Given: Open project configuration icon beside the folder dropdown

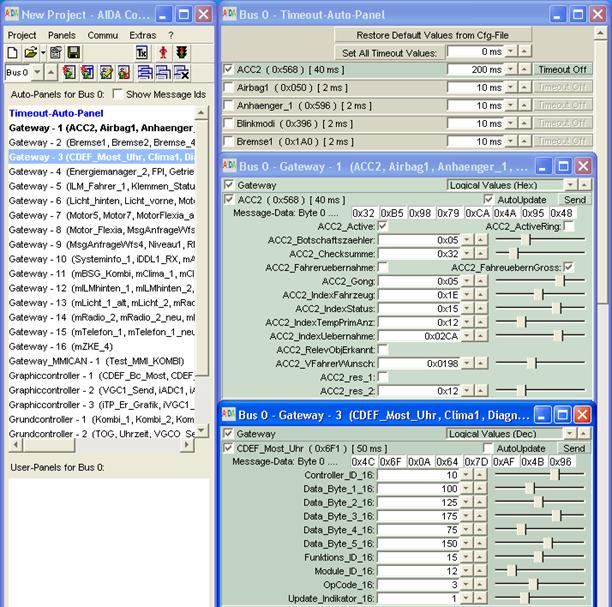Looking at the screenshot, I should (x=56, y=52).
